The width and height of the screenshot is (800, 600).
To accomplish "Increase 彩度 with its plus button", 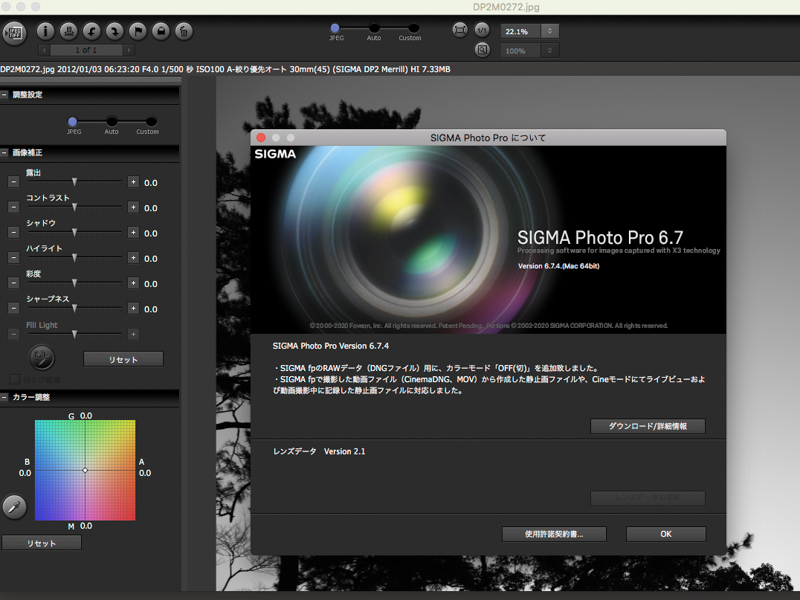I will tap(133, 283).
